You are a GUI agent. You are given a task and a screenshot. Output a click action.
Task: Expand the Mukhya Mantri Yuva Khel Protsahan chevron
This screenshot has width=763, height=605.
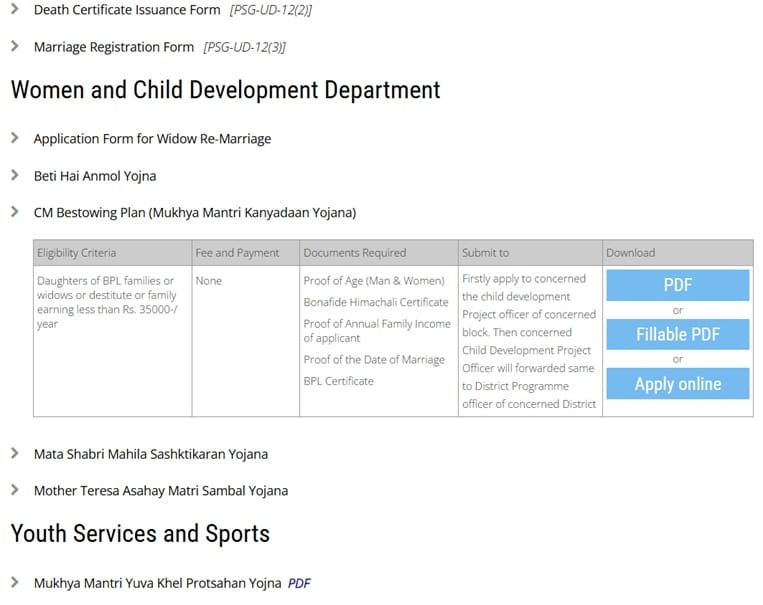[x=15, y=582]
